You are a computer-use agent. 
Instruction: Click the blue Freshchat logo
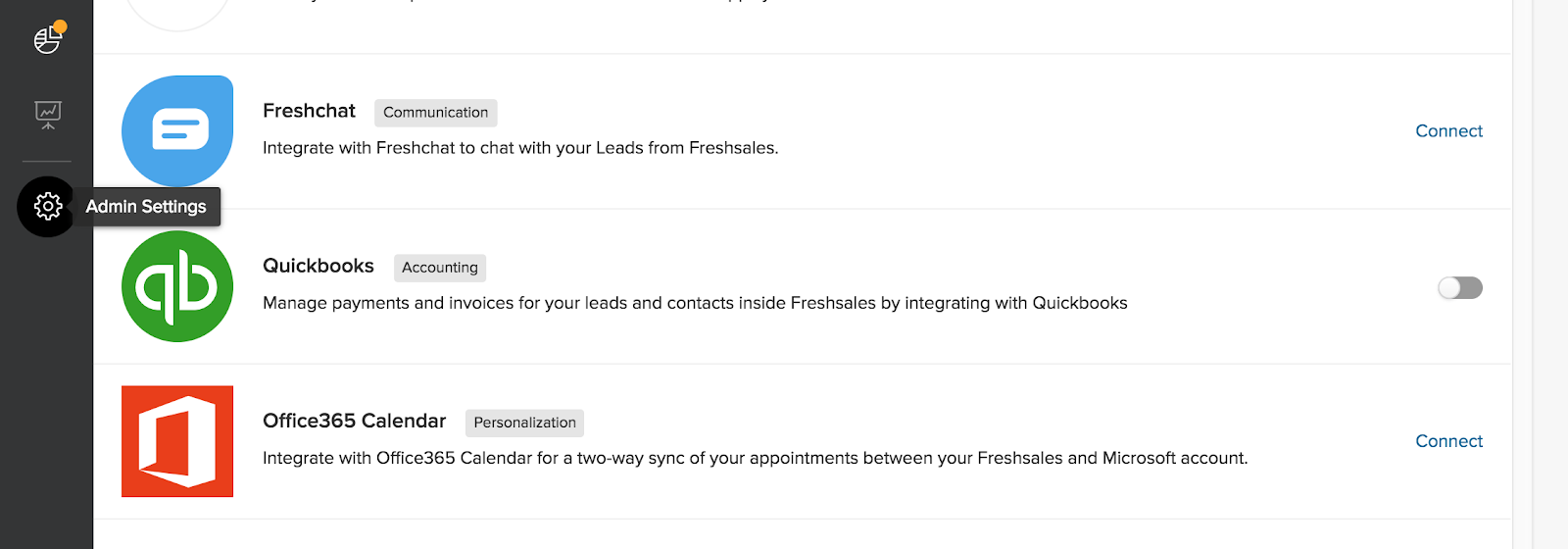pyautogui.click(x=177, y=130)
